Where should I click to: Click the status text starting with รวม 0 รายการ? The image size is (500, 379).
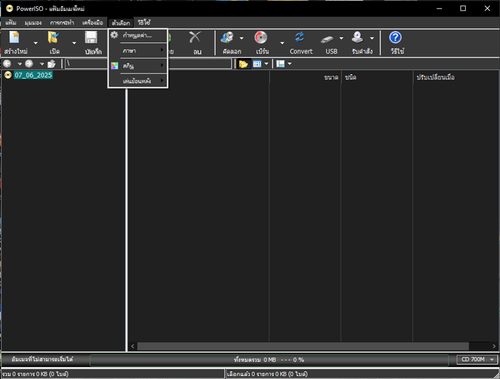35,374
